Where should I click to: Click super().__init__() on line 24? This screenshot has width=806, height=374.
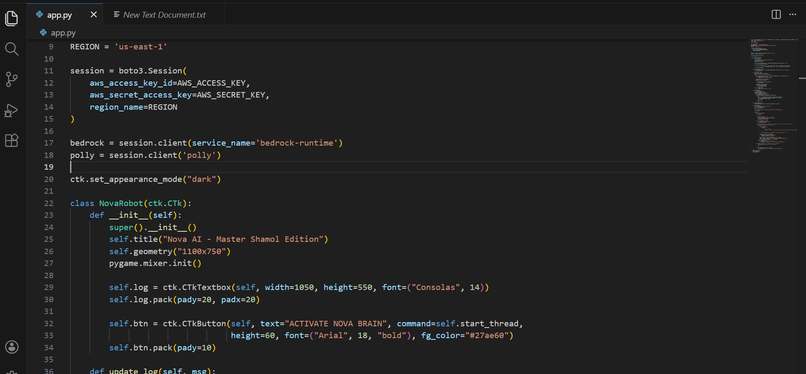click(x=153, y=227)
